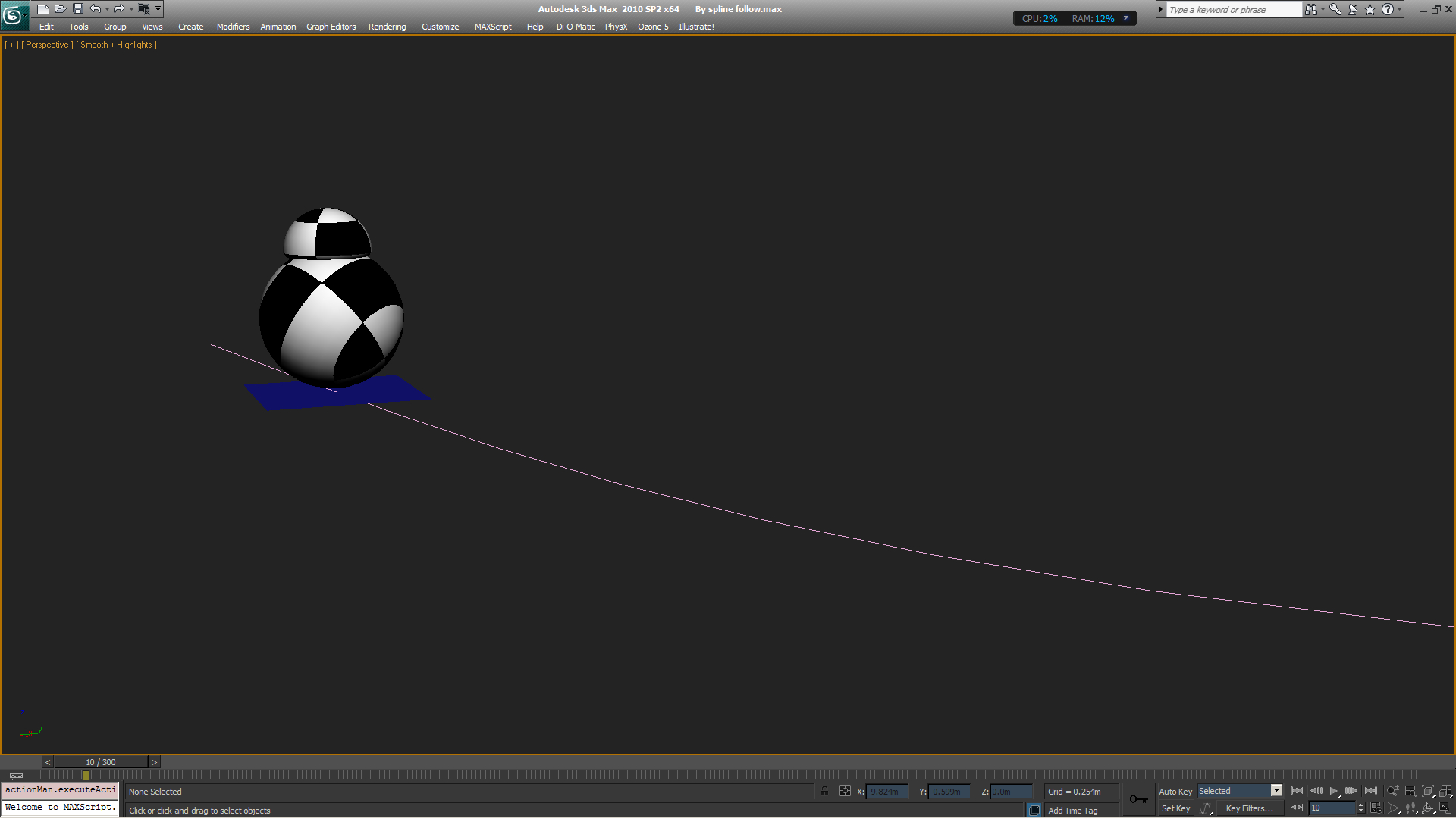The width and height of the screenshot is (1456, 819).
Task: Open the MAXScript menu
Action: [x=492, y=27]
